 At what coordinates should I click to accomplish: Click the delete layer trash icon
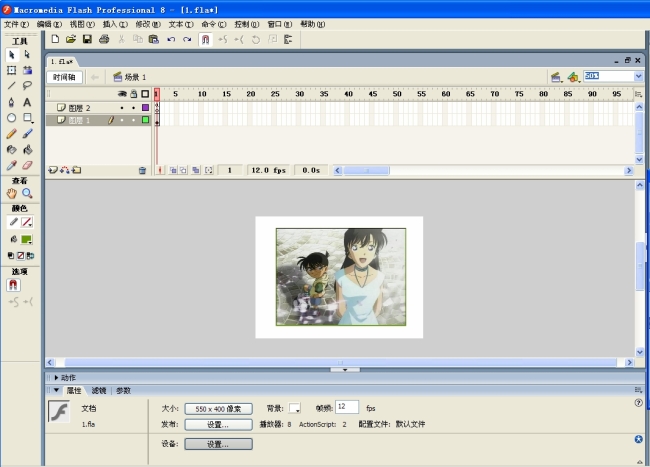point(142,170)
